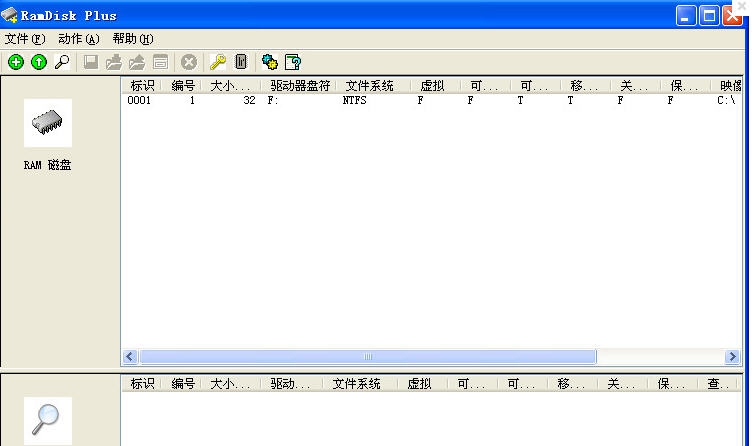This screenshot has width=752, height=446.
Task: Click 文件系统 header in search pane
Action: click(360, 384)
